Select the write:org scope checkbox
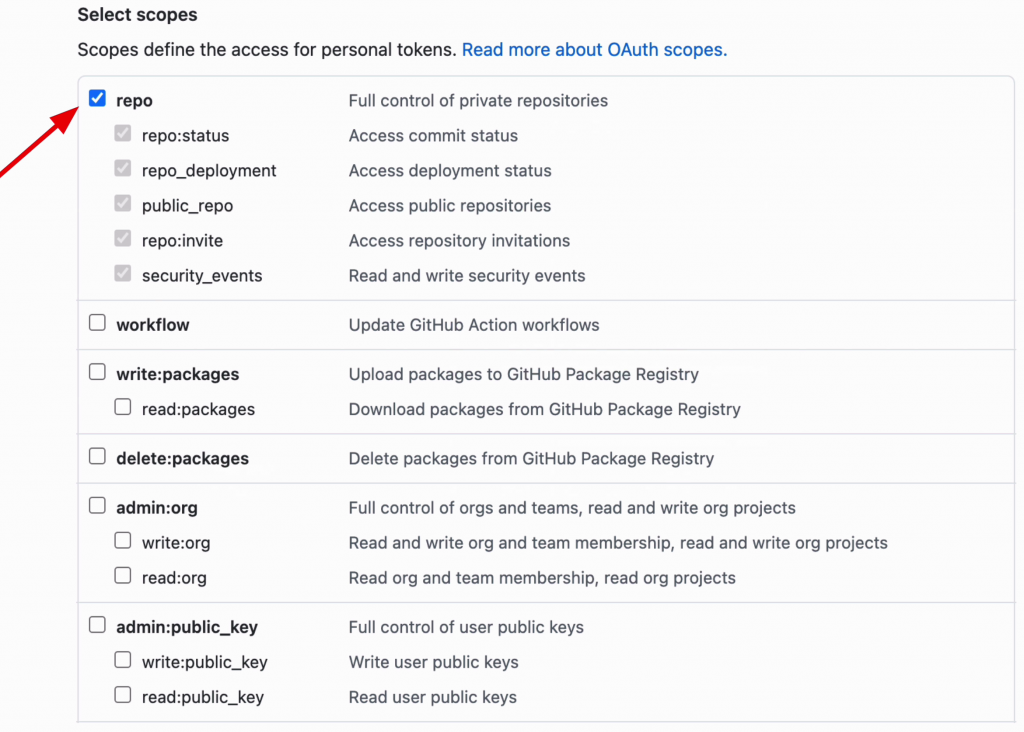 click(x=122, y=541)
